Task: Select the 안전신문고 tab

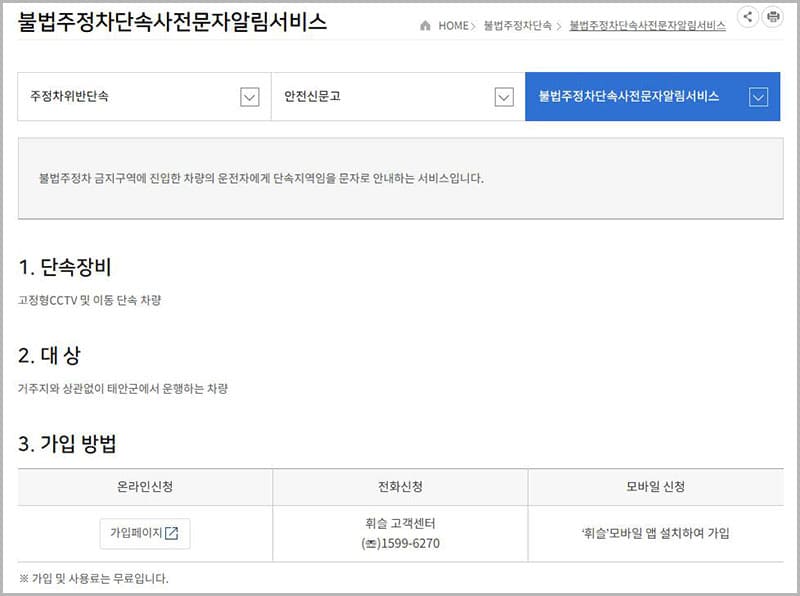Action: (x=313, y=97)
